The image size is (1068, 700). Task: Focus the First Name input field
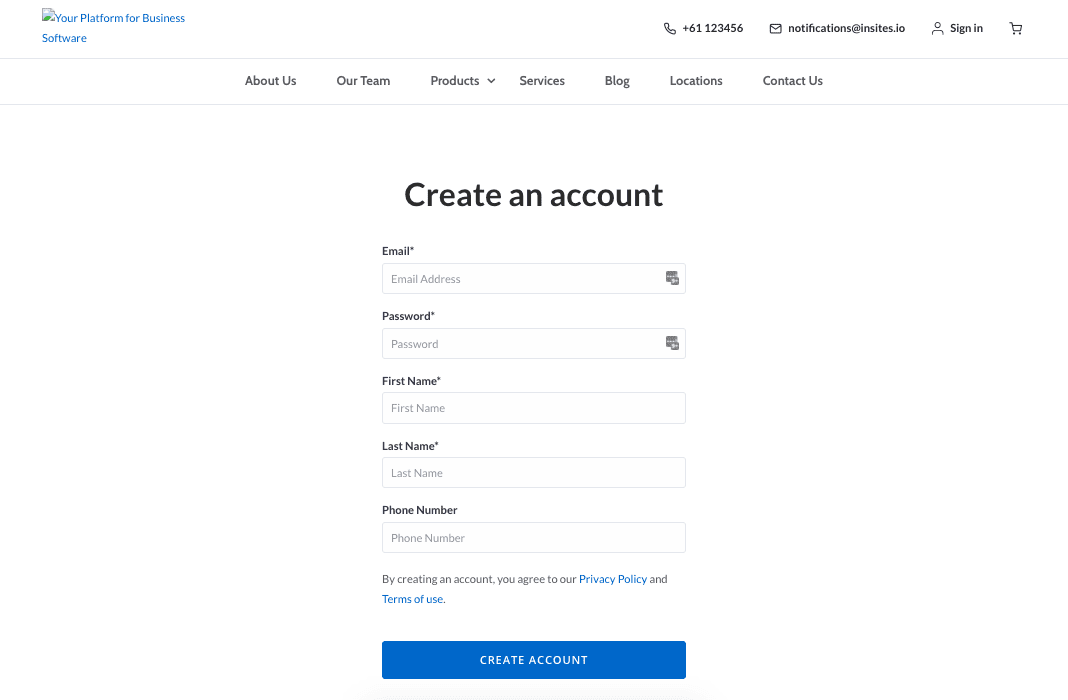(x=534, y=408)
